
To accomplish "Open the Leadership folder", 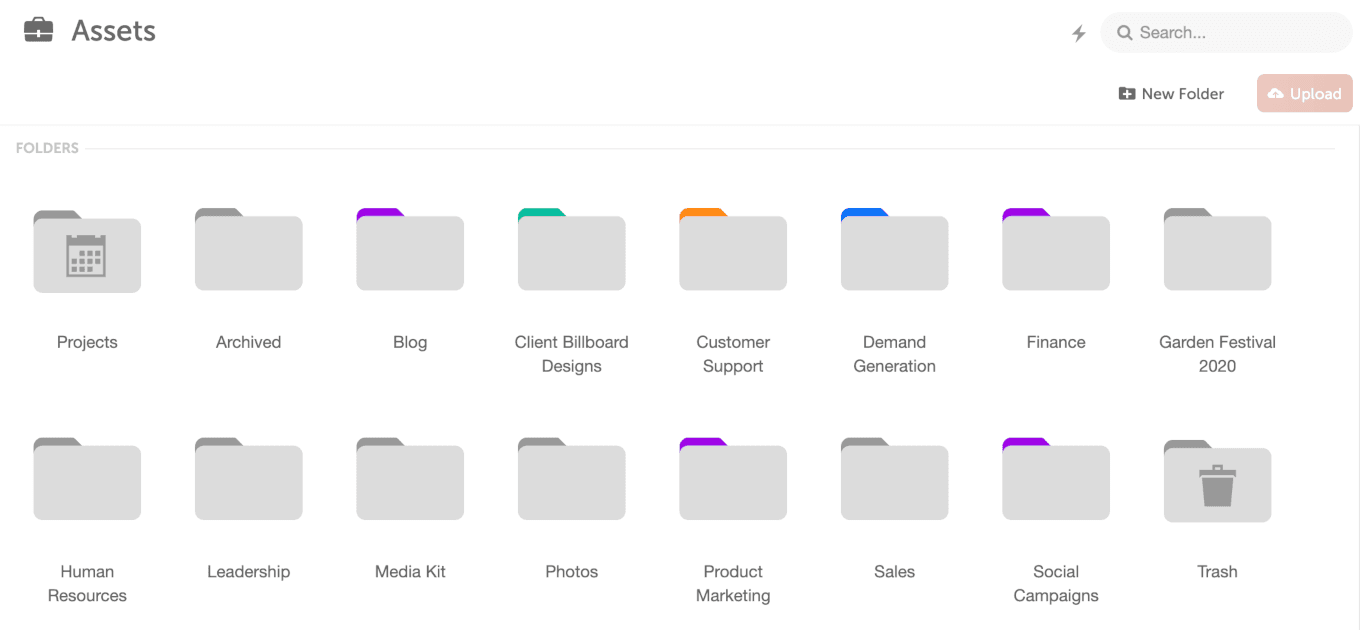I will (x=248, y=481).
